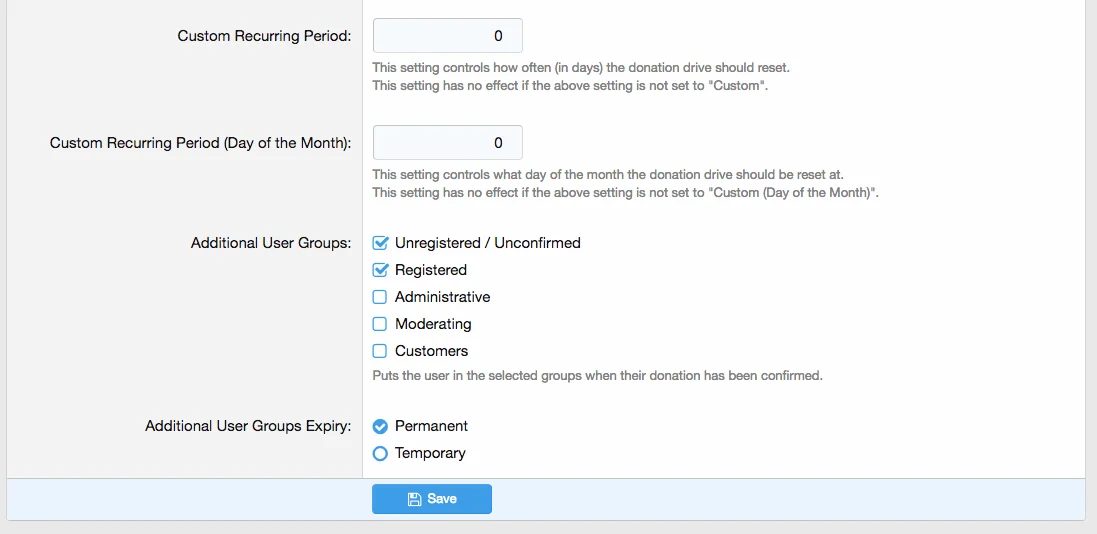Click the "Temporary" option label text
1097x534 pixels.
430,453
